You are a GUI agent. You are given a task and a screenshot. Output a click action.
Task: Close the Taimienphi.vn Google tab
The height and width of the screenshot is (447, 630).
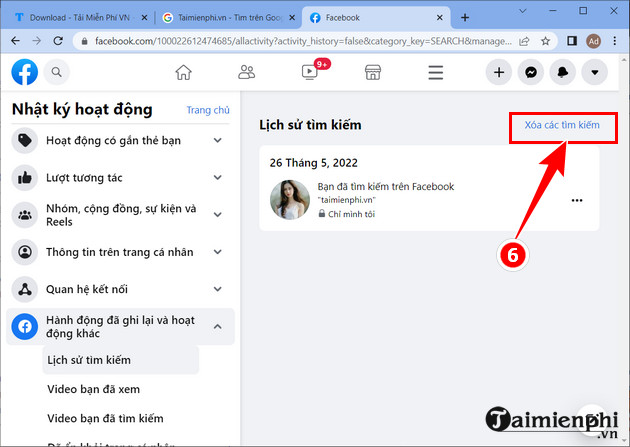292,18
